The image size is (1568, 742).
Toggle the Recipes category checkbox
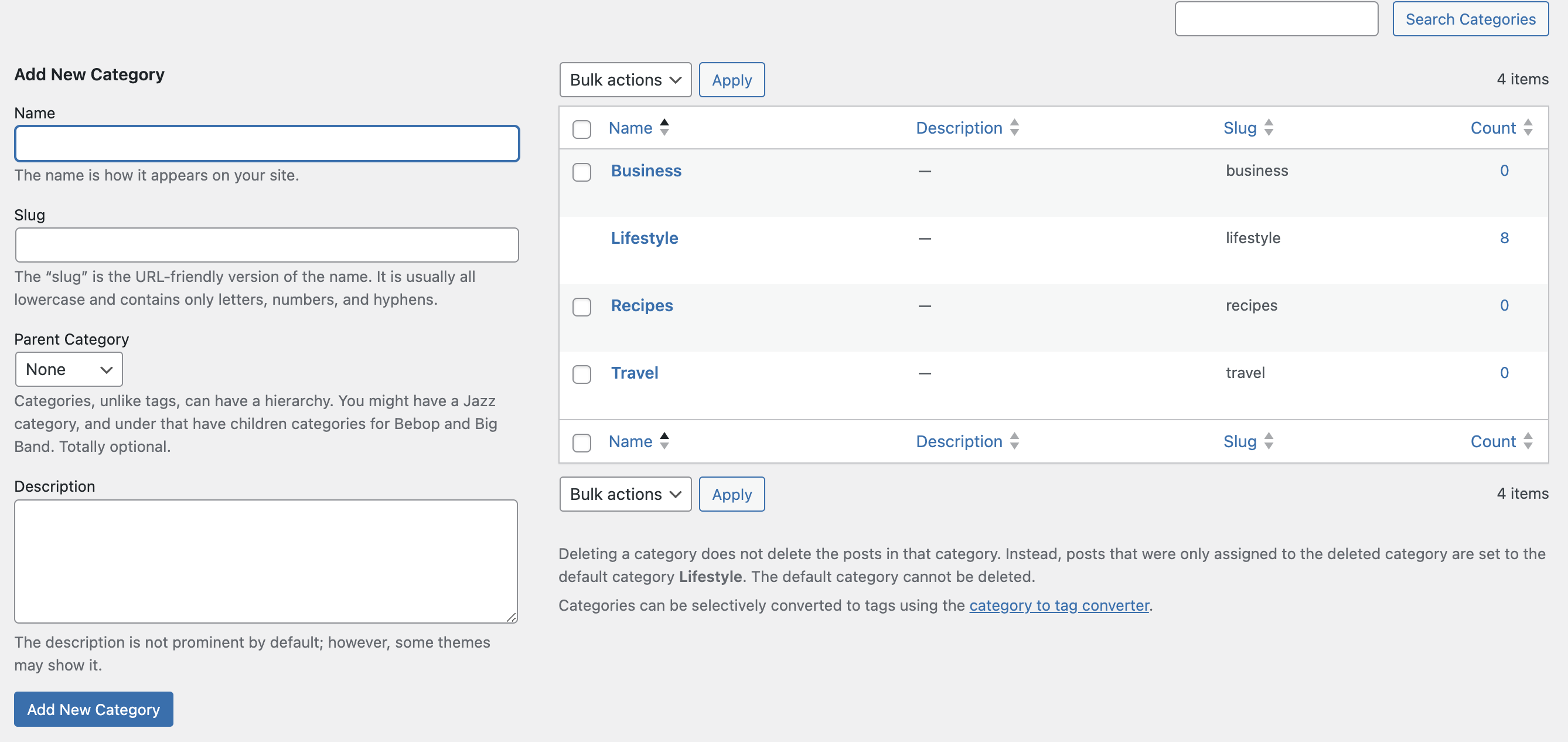582,304
